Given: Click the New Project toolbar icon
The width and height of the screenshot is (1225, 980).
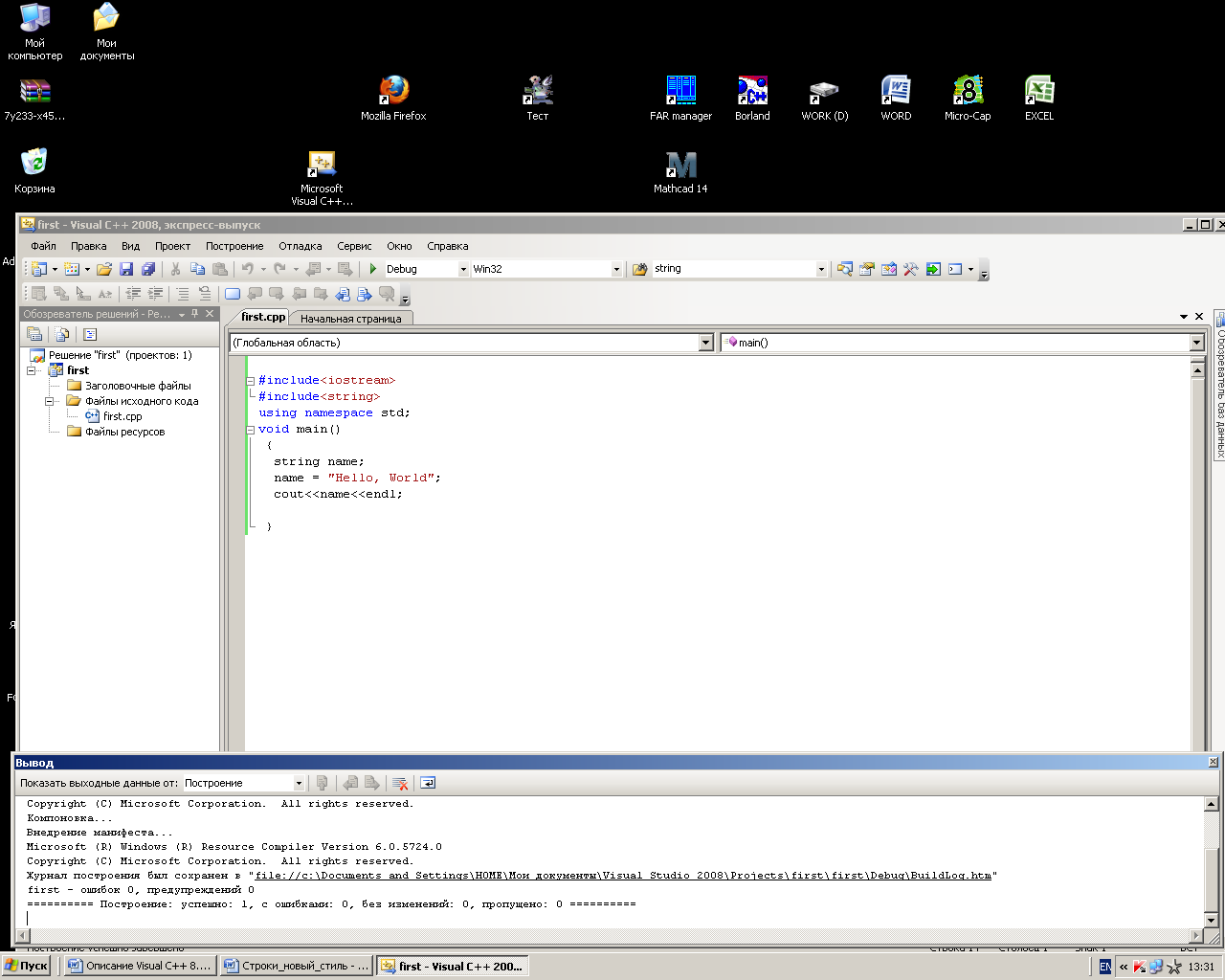Looking at the screenshot, I should (x=38, y=269).
